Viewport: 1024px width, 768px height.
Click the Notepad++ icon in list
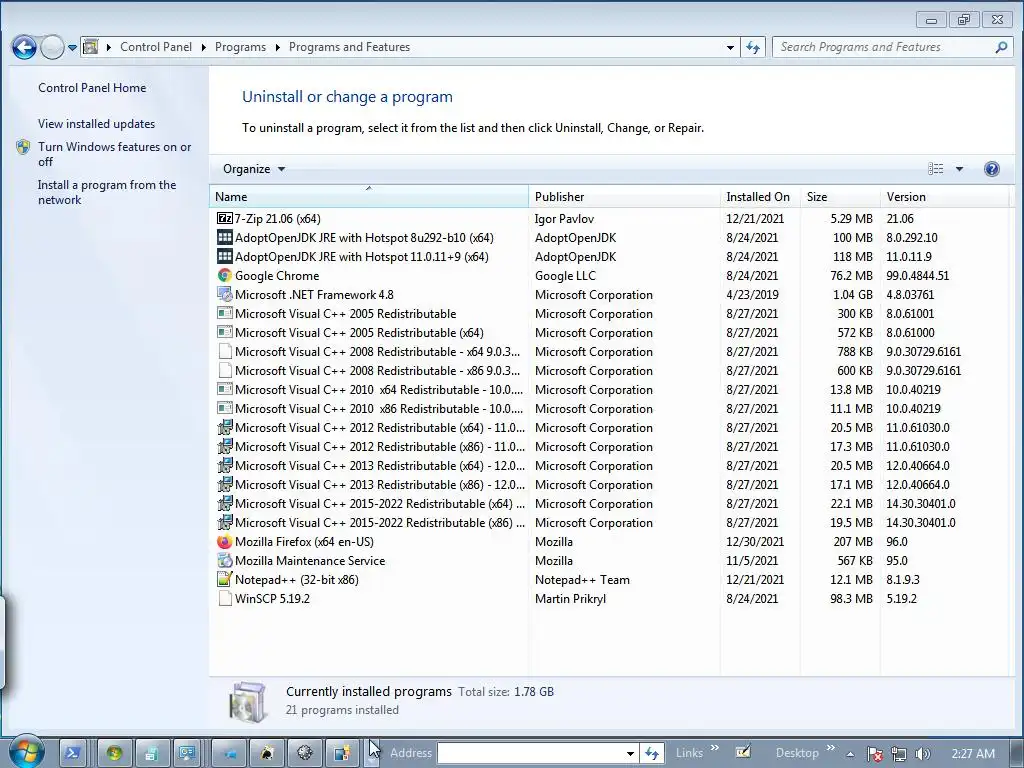(x=225, y=580)
